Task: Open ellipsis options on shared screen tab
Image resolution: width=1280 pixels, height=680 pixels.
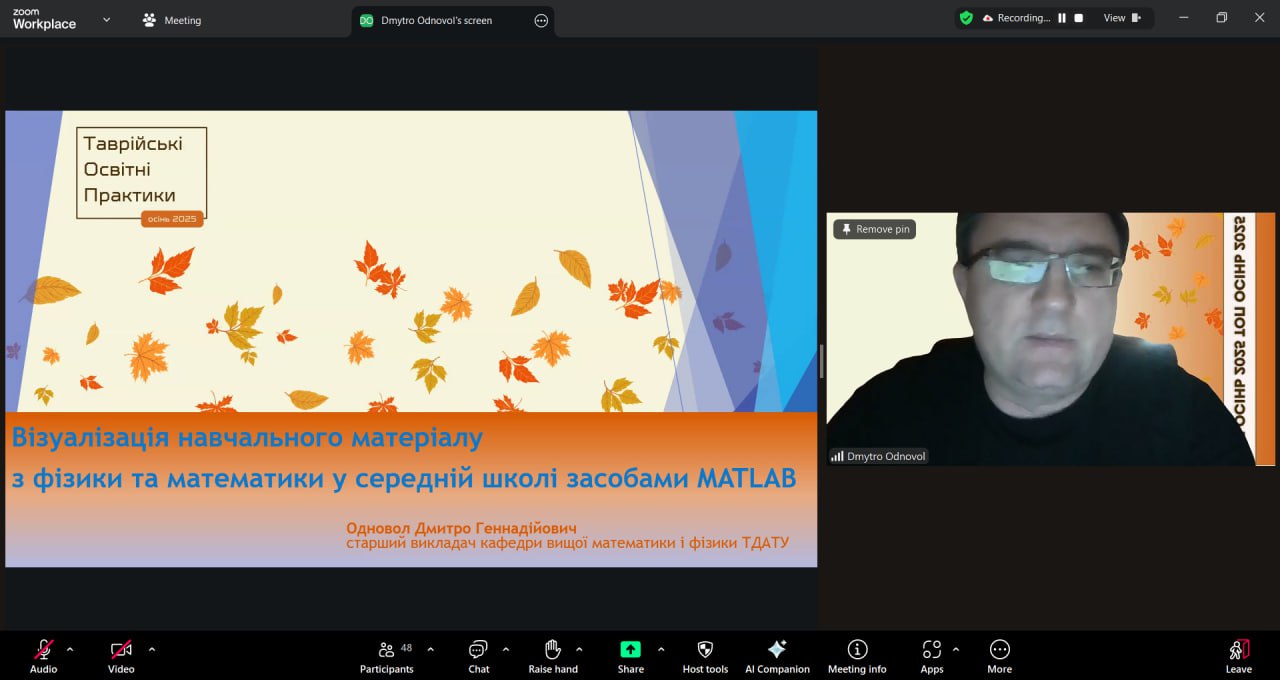Action: tap(541, 20)
